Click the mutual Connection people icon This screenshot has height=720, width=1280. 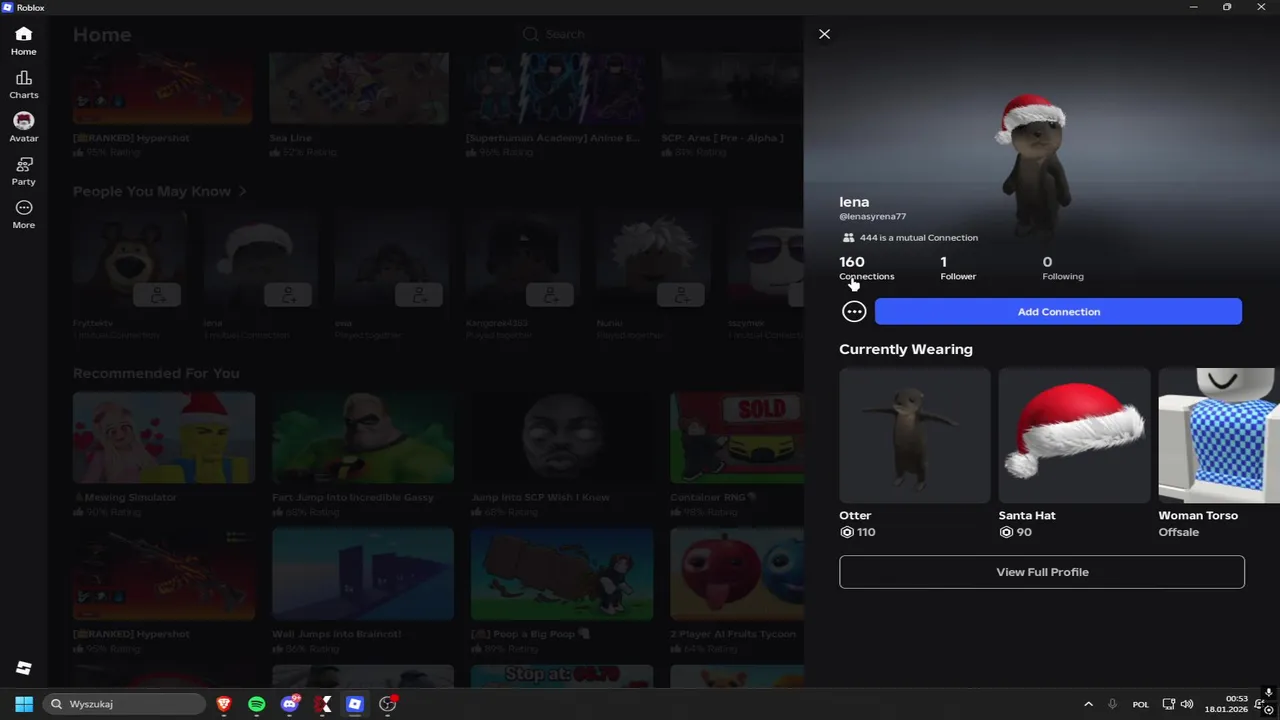(x=848, y=238)
